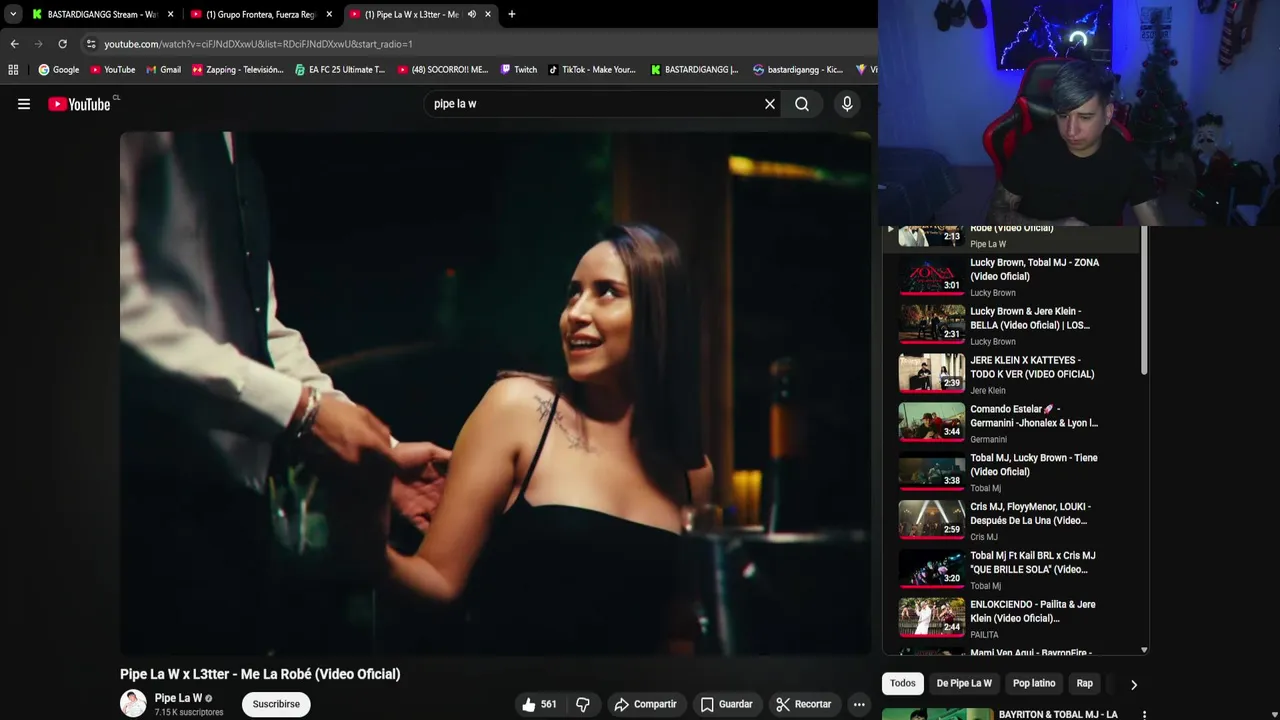Click the playlist scroll down arrow
Screen dimensions: 1280x720
pos(1144,650)
